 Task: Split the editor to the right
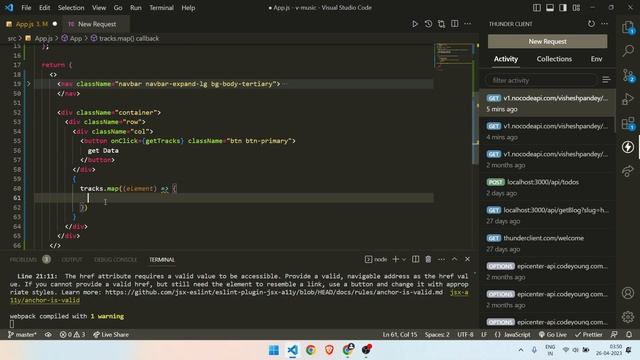454,24
